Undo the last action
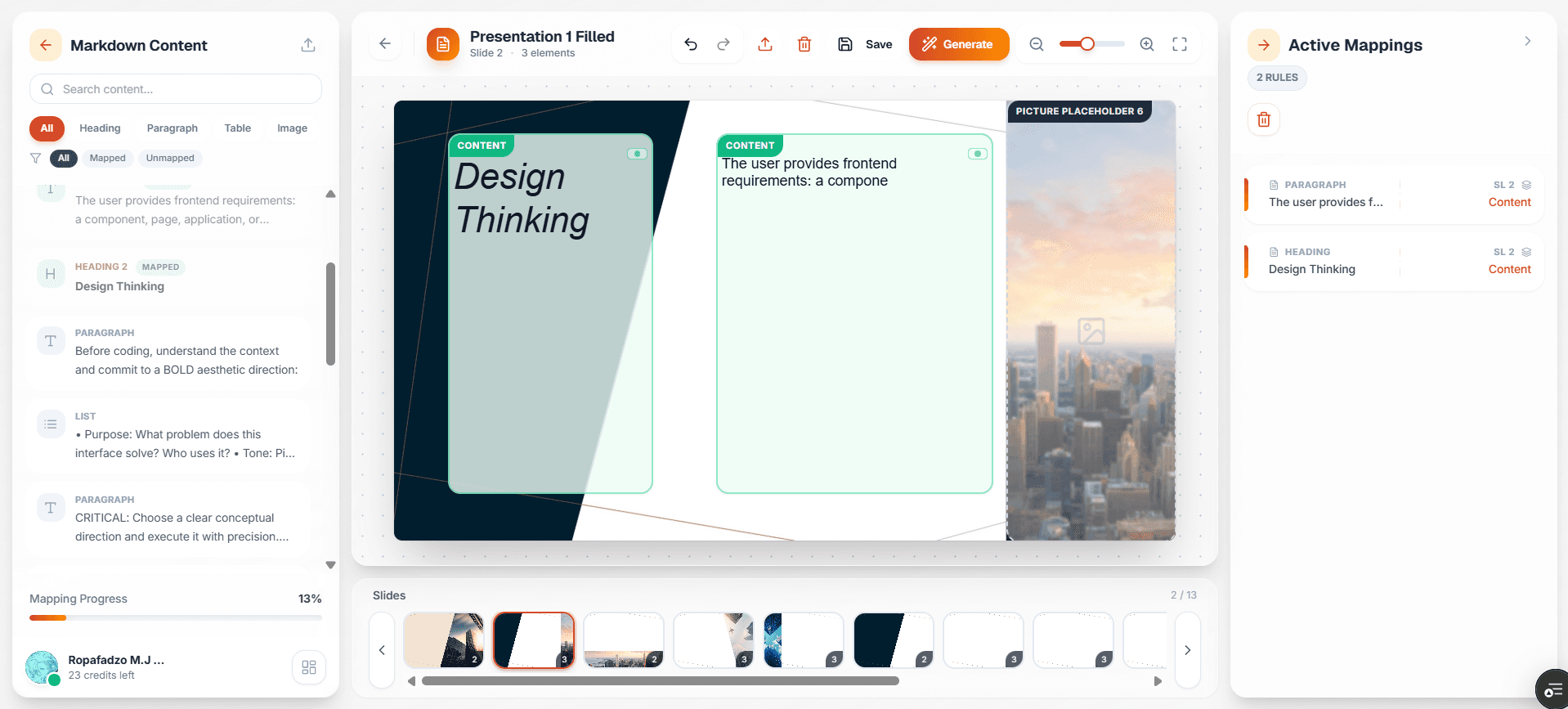 691,44
